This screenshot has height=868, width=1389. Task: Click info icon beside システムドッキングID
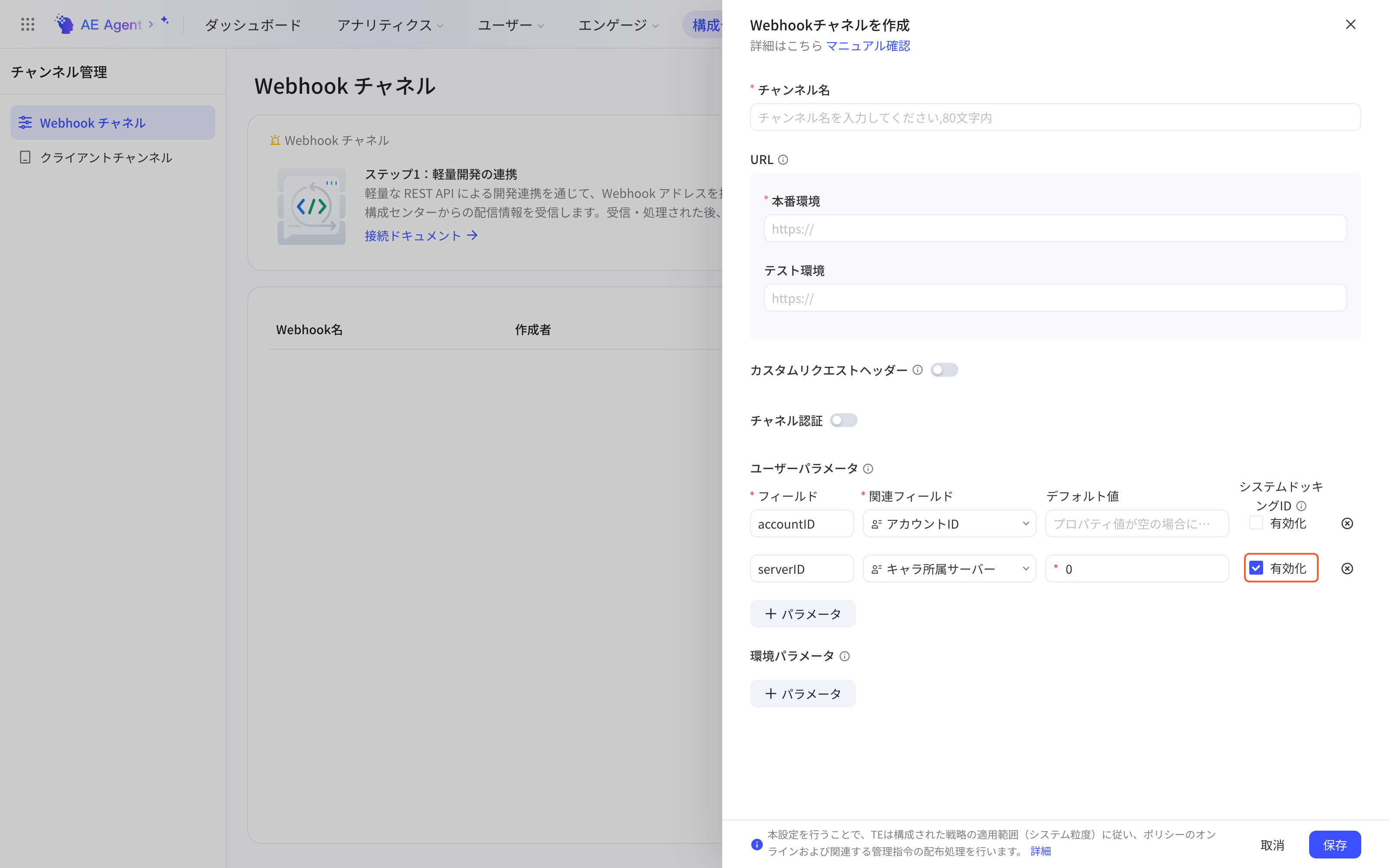click(x=1301, y=506)
